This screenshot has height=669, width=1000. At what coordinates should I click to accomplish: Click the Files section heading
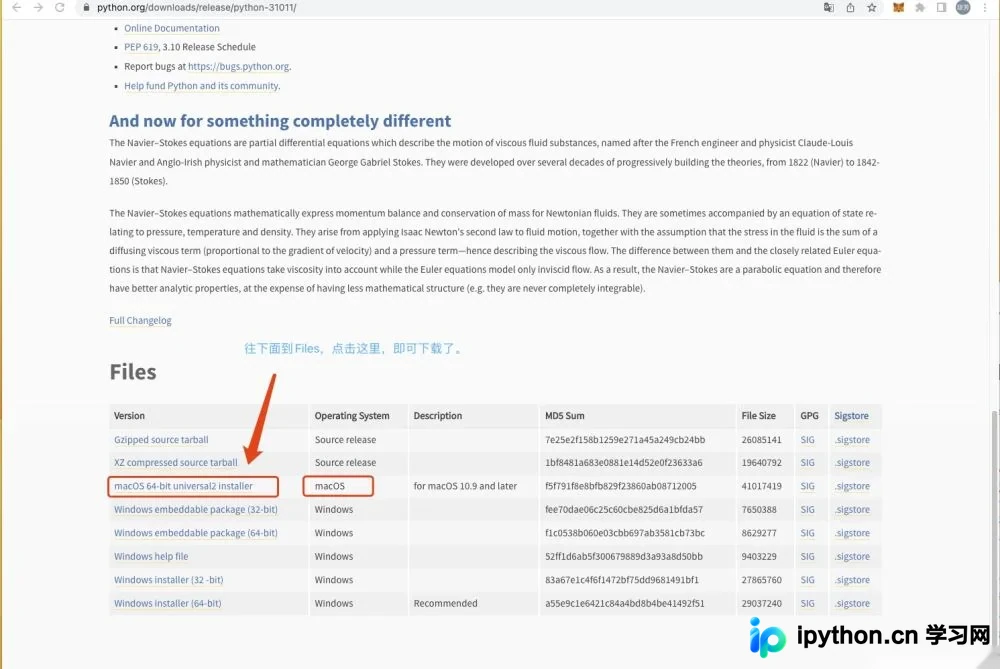pos(133,372)
